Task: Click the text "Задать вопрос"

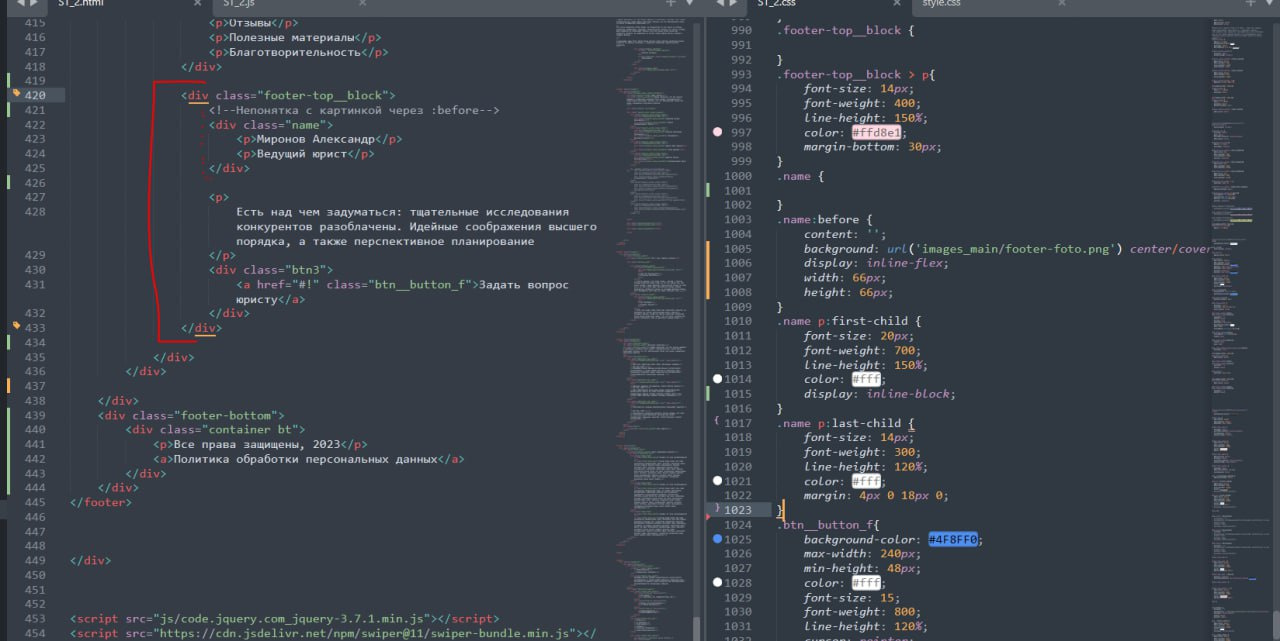Action: pyautogui.click(x=522, y=285)
